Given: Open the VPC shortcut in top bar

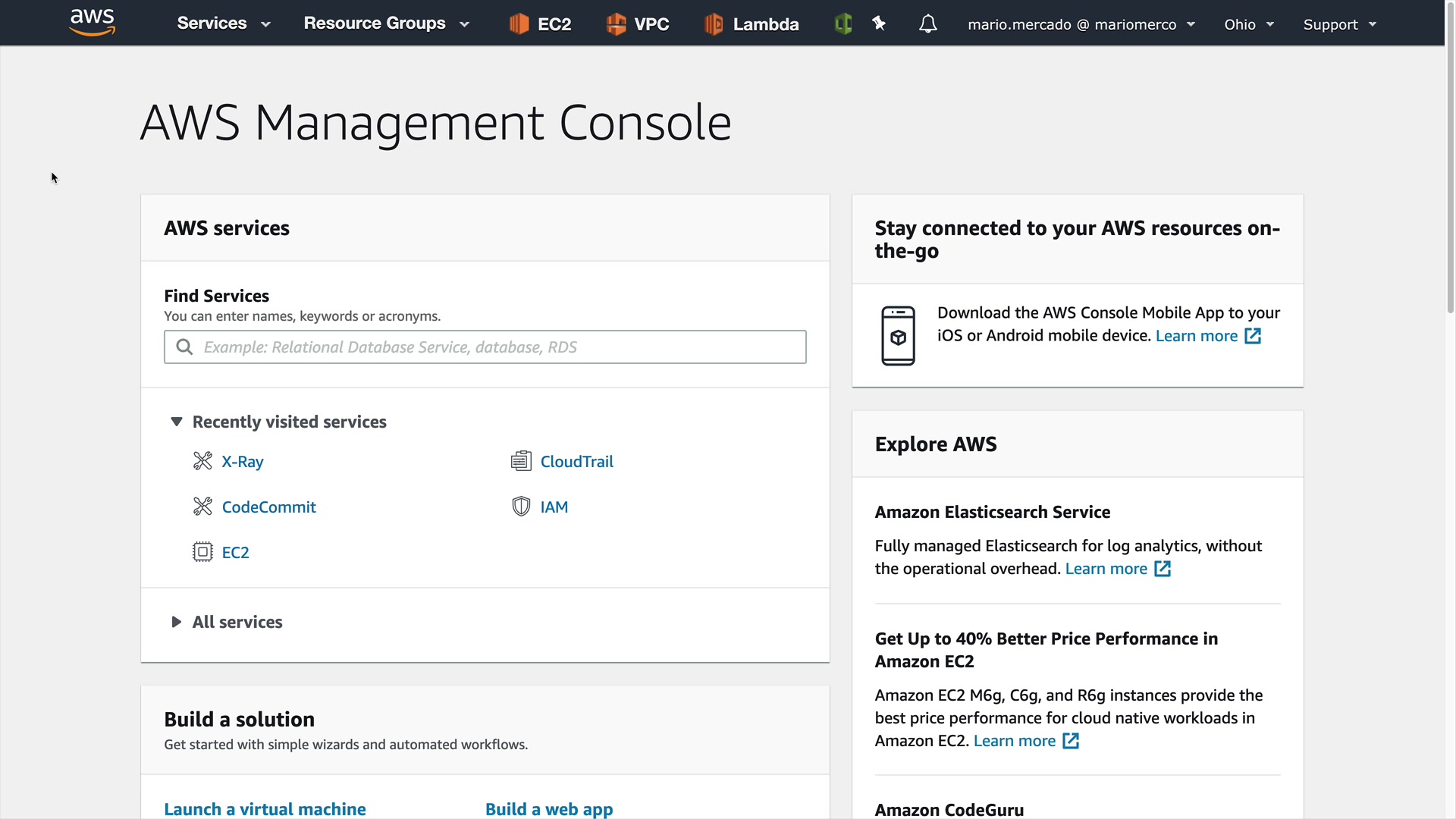Looking at the screenshot, I should 638,24.
